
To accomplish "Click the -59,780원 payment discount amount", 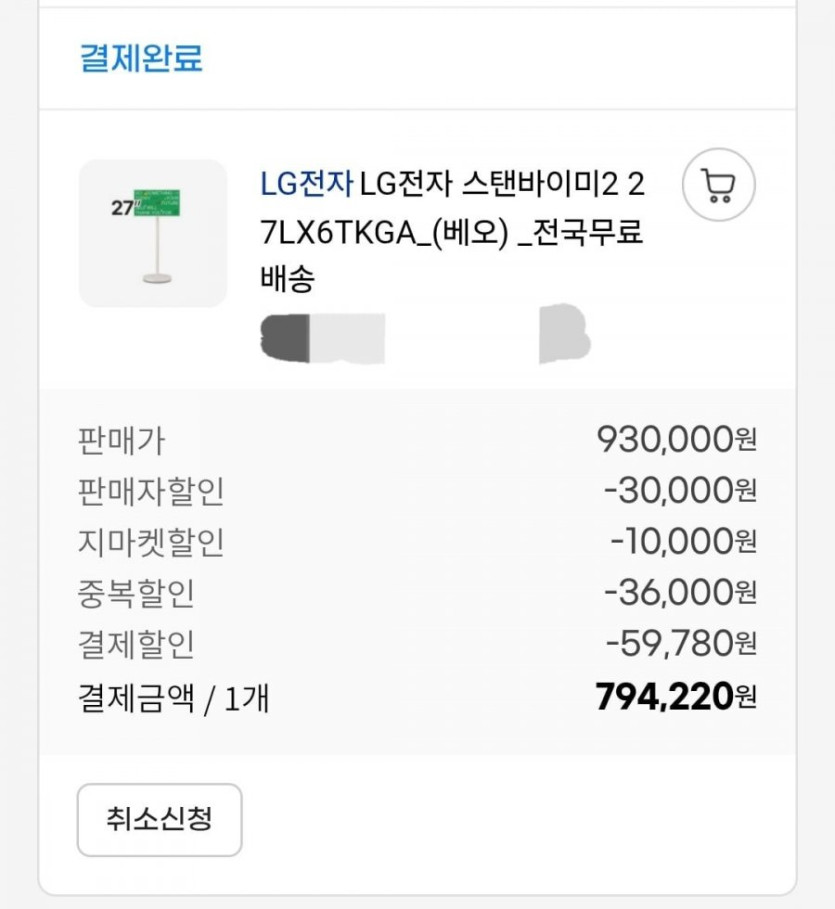I will 680,644.
